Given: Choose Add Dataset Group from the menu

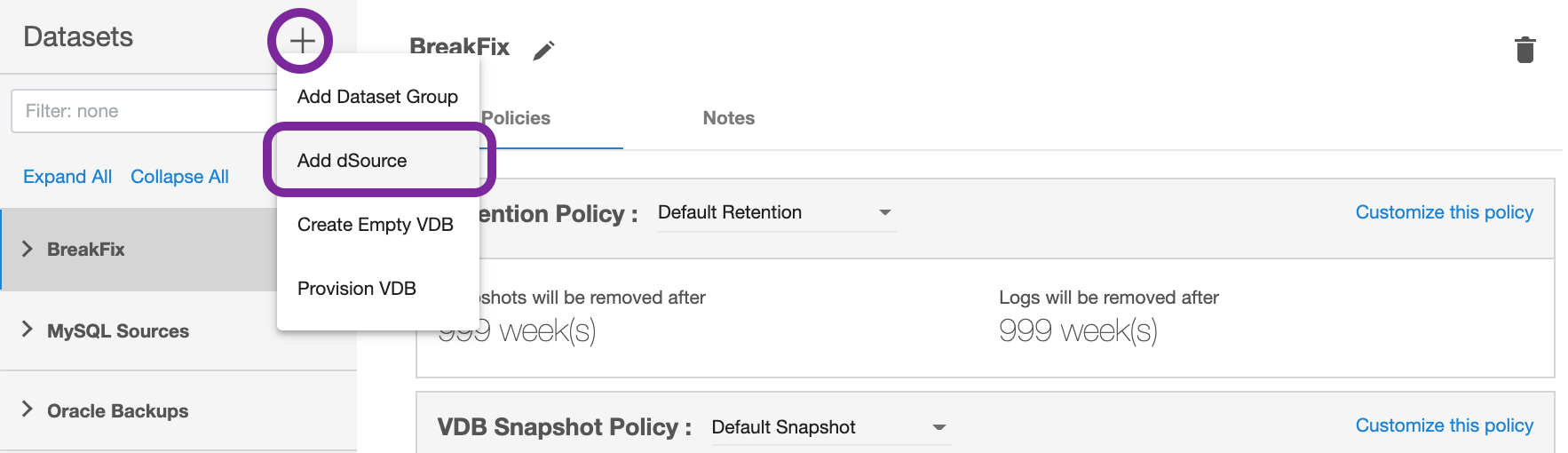Looking at the screenshot, I should [377, 97].
